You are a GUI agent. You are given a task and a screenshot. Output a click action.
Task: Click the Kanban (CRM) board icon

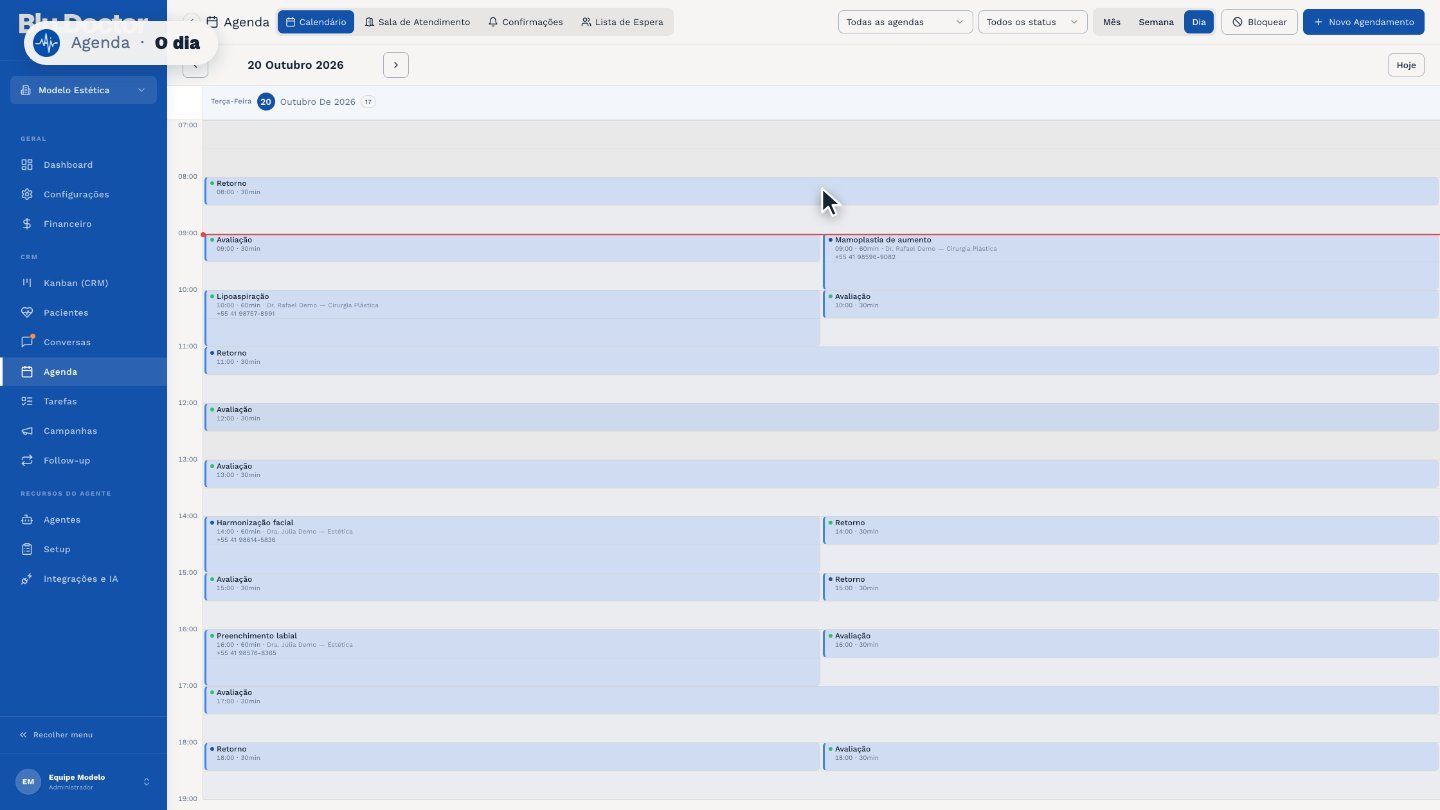coord(27,283)
